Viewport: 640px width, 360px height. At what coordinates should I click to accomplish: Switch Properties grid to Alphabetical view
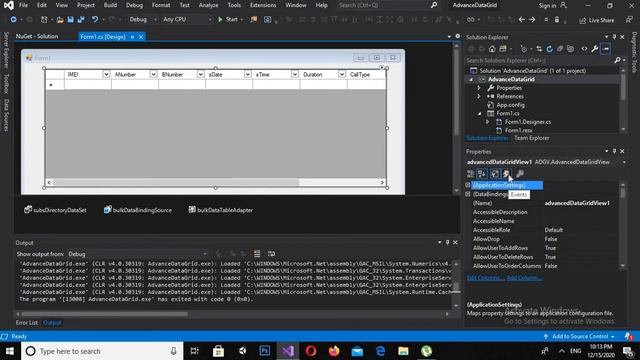pyautogui.click(x=482, y=174)
